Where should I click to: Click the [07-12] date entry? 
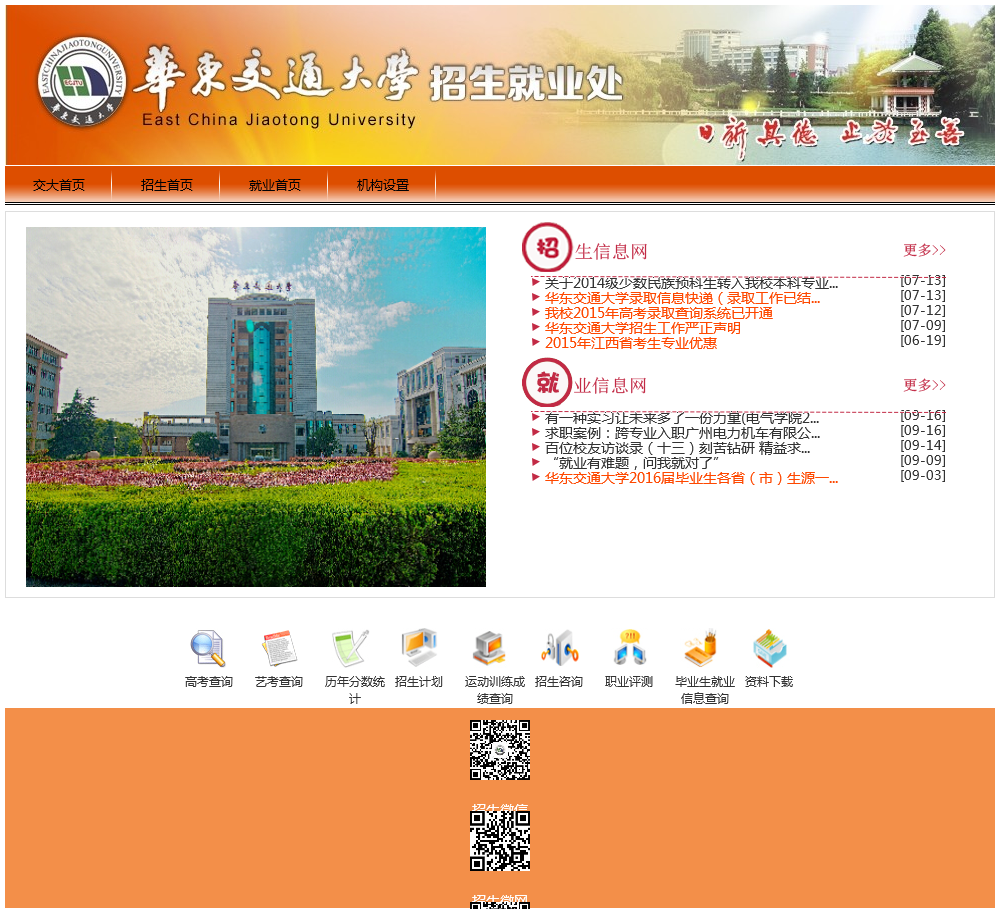click(923, 310)
